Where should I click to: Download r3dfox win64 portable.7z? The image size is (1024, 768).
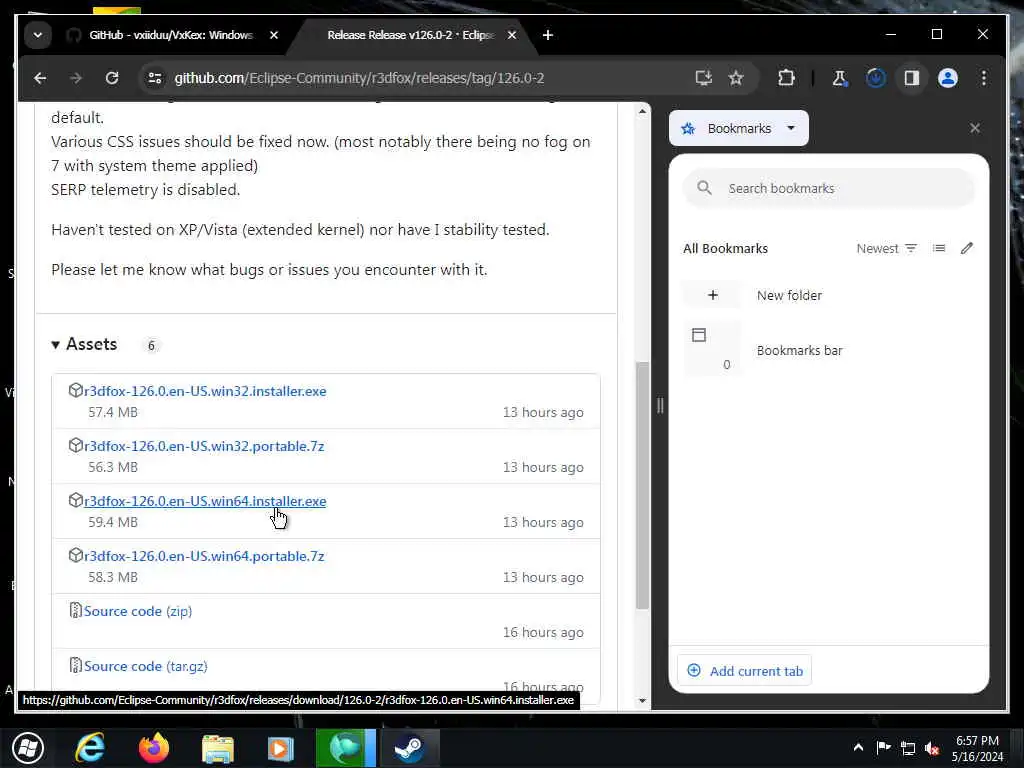pyautogui.click(x=204, y=556)
